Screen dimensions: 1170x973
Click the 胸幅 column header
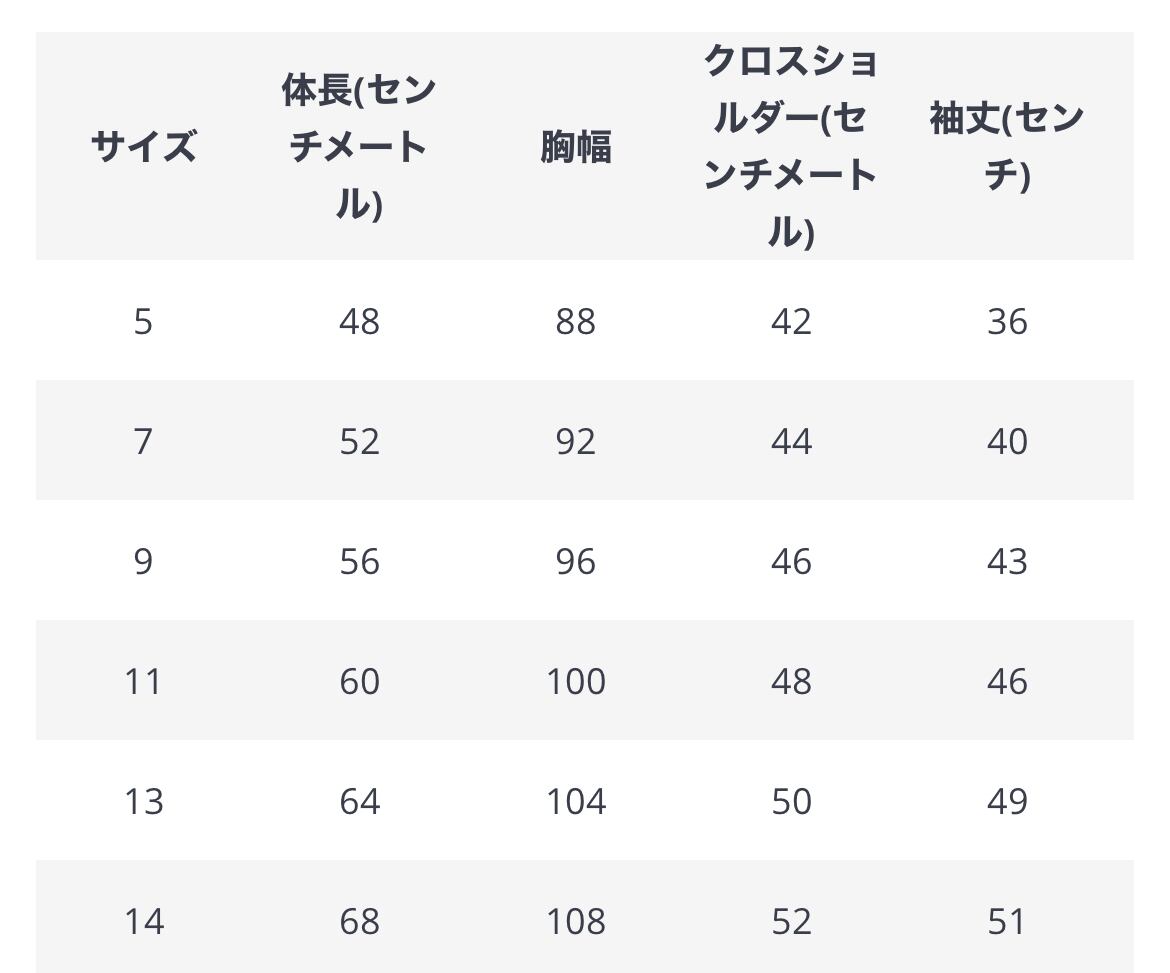(575, 146)
